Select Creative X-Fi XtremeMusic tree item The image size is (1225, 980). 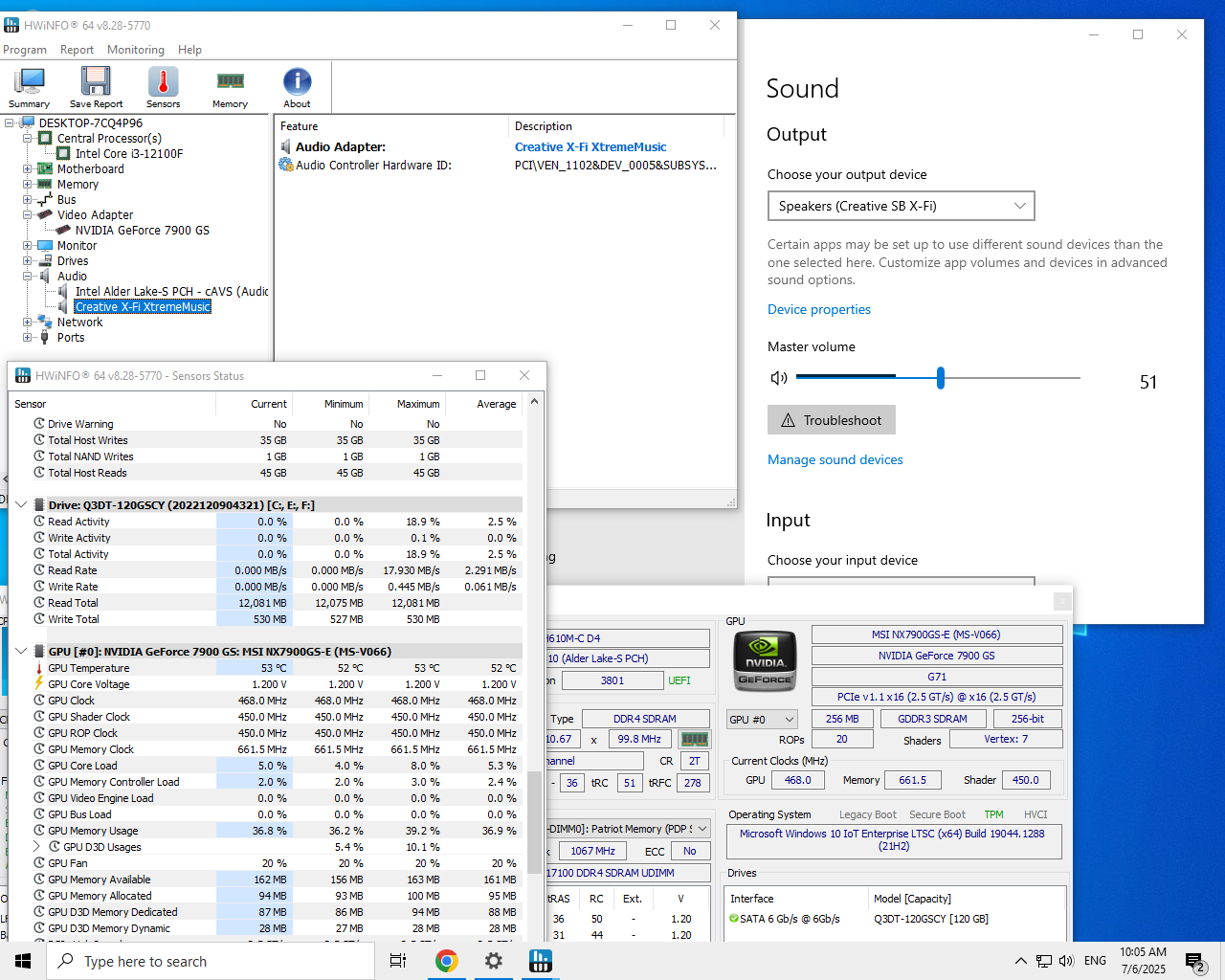tap(143, 306)
